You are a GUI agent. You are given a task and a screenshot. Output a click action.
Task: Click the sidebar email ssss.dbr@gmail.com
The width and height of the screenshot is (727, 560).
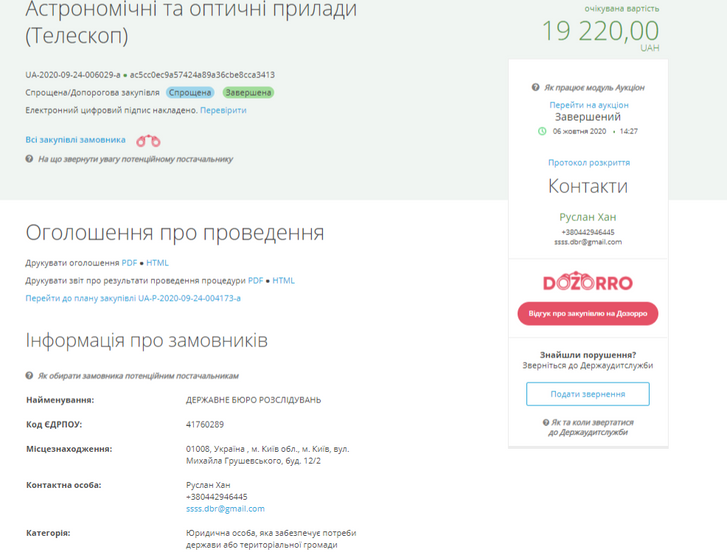pos(588,242)
